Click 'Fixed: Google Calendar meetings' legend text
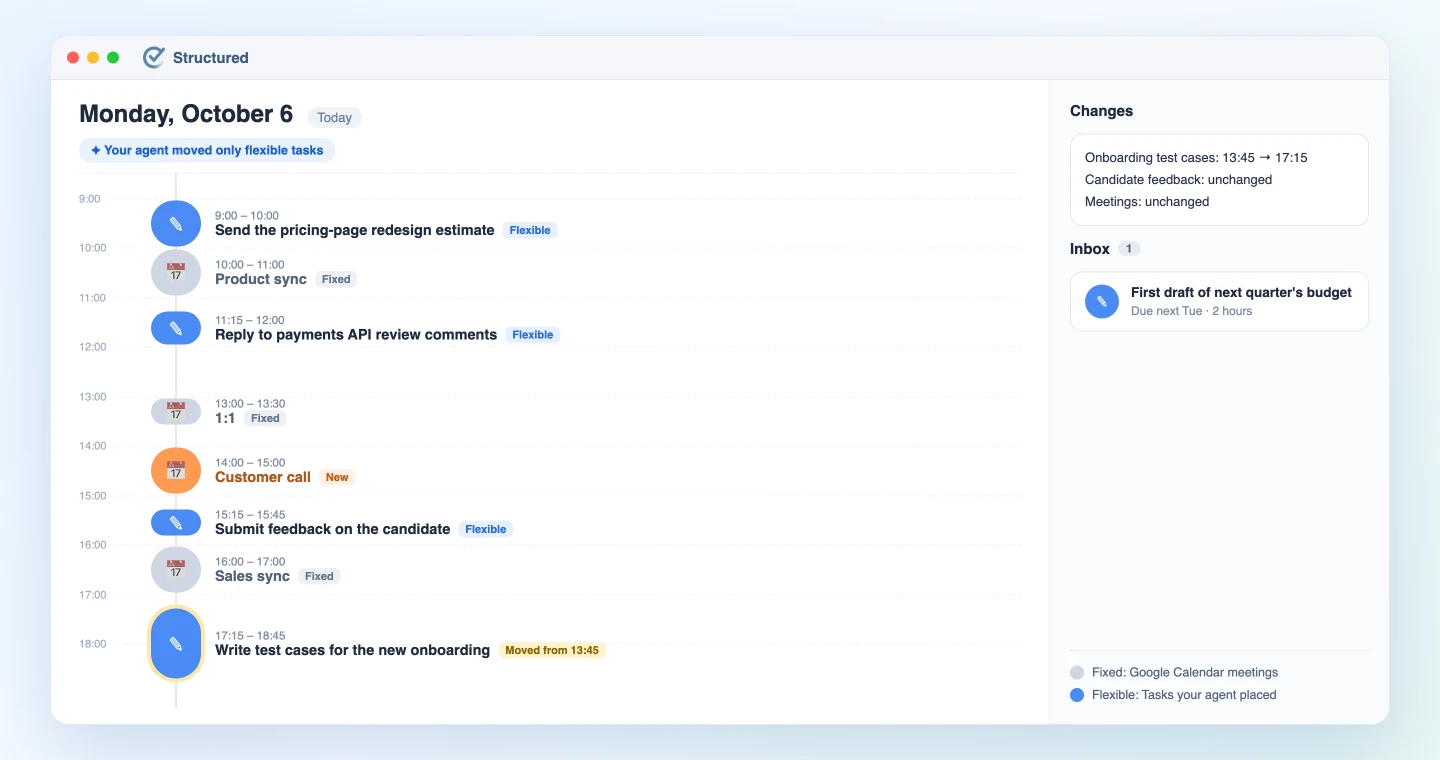 click(x=1185, y=673)
